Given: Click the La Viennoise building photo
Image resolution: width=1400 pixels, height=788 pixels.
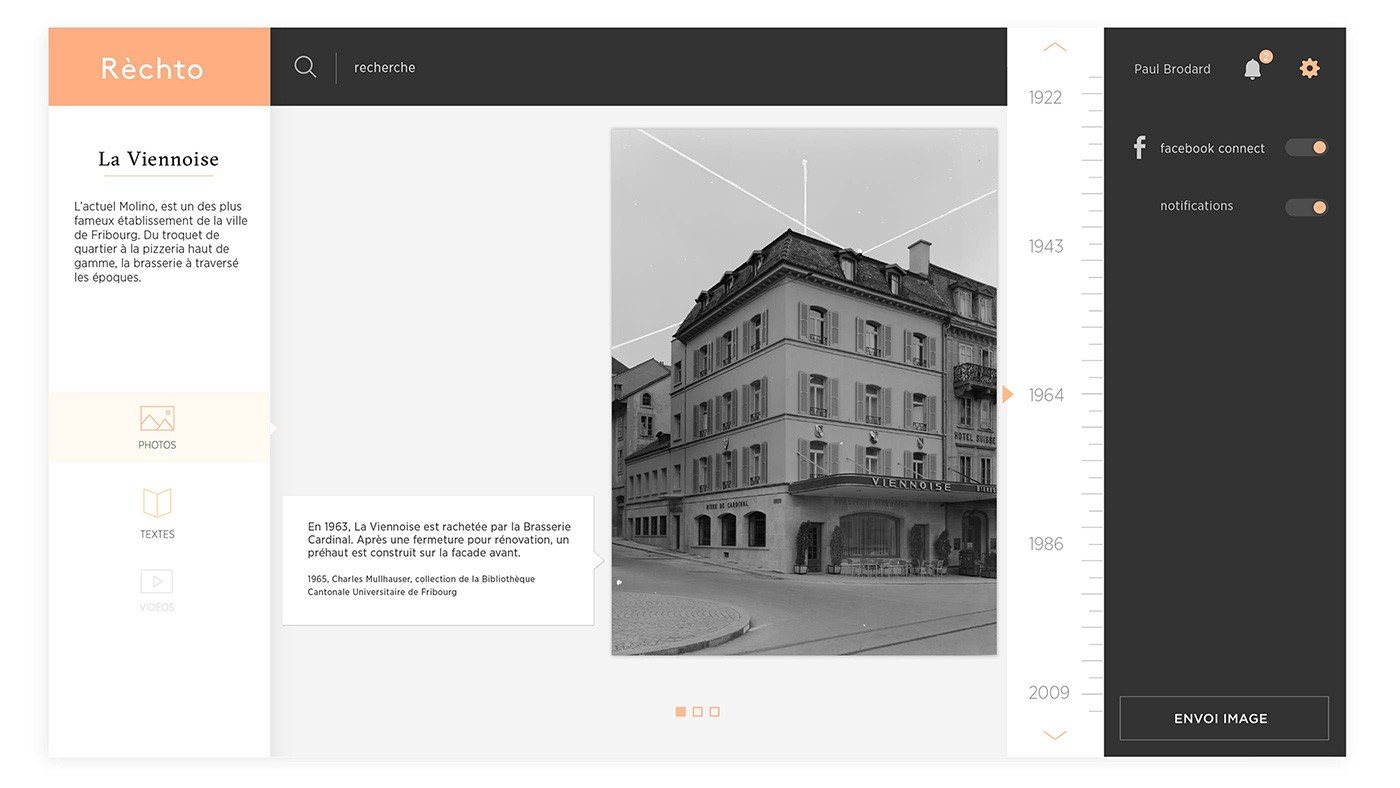Looking at the screenshot, I should coord(804,392).
